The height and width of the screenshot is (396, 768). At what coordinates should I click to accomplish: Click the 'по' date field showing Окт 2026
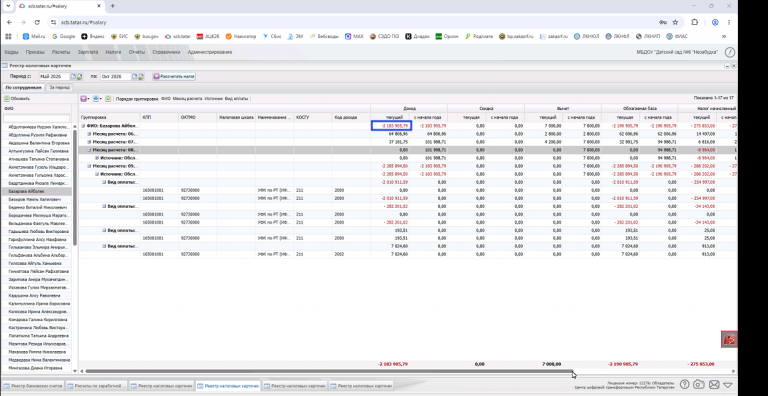(116, 76)
